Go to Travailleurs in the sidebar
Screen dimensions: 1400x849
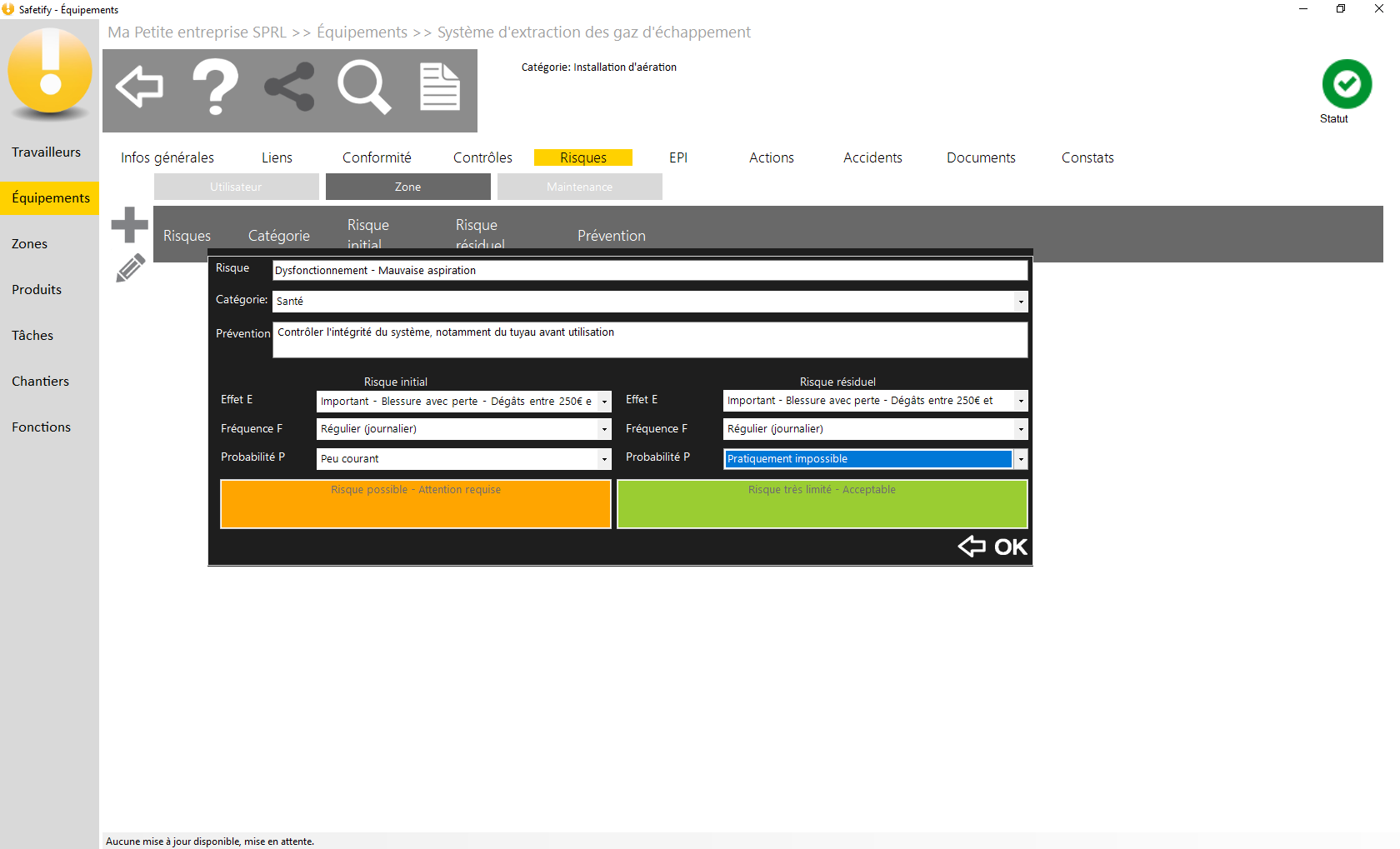pyautogui.click(x=47, y=152)
